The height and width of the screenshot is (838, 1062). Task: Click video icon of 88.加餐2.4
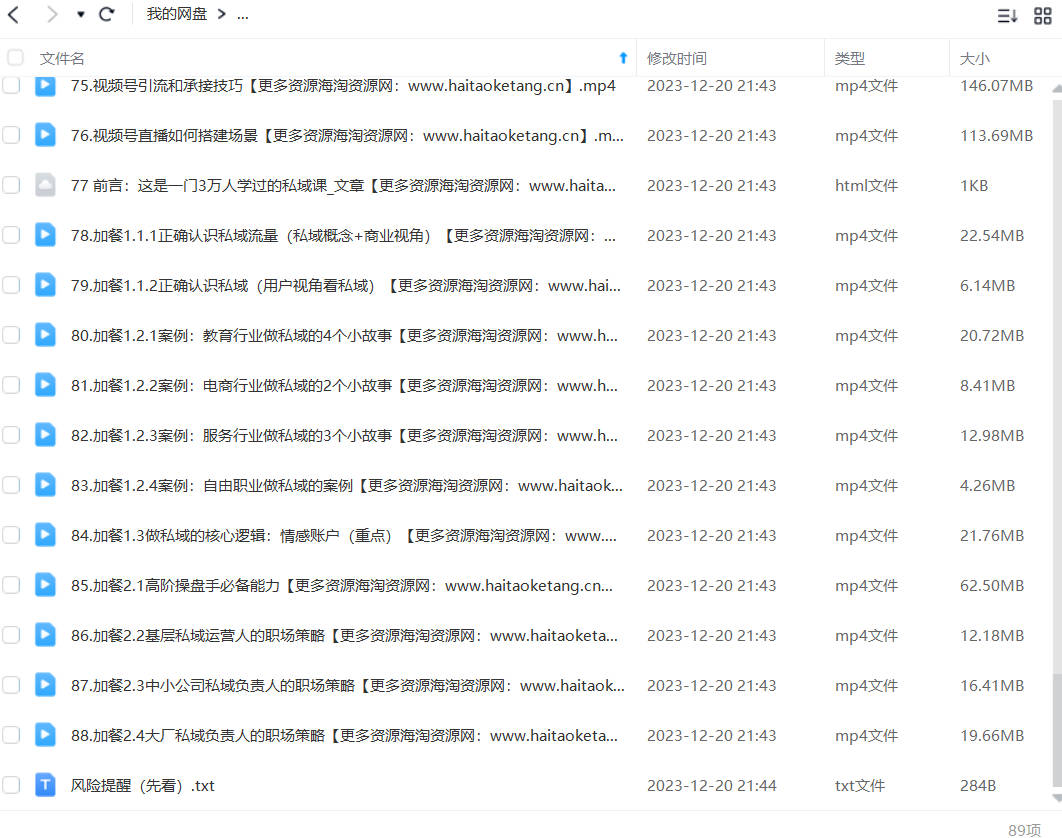[45, 735]
